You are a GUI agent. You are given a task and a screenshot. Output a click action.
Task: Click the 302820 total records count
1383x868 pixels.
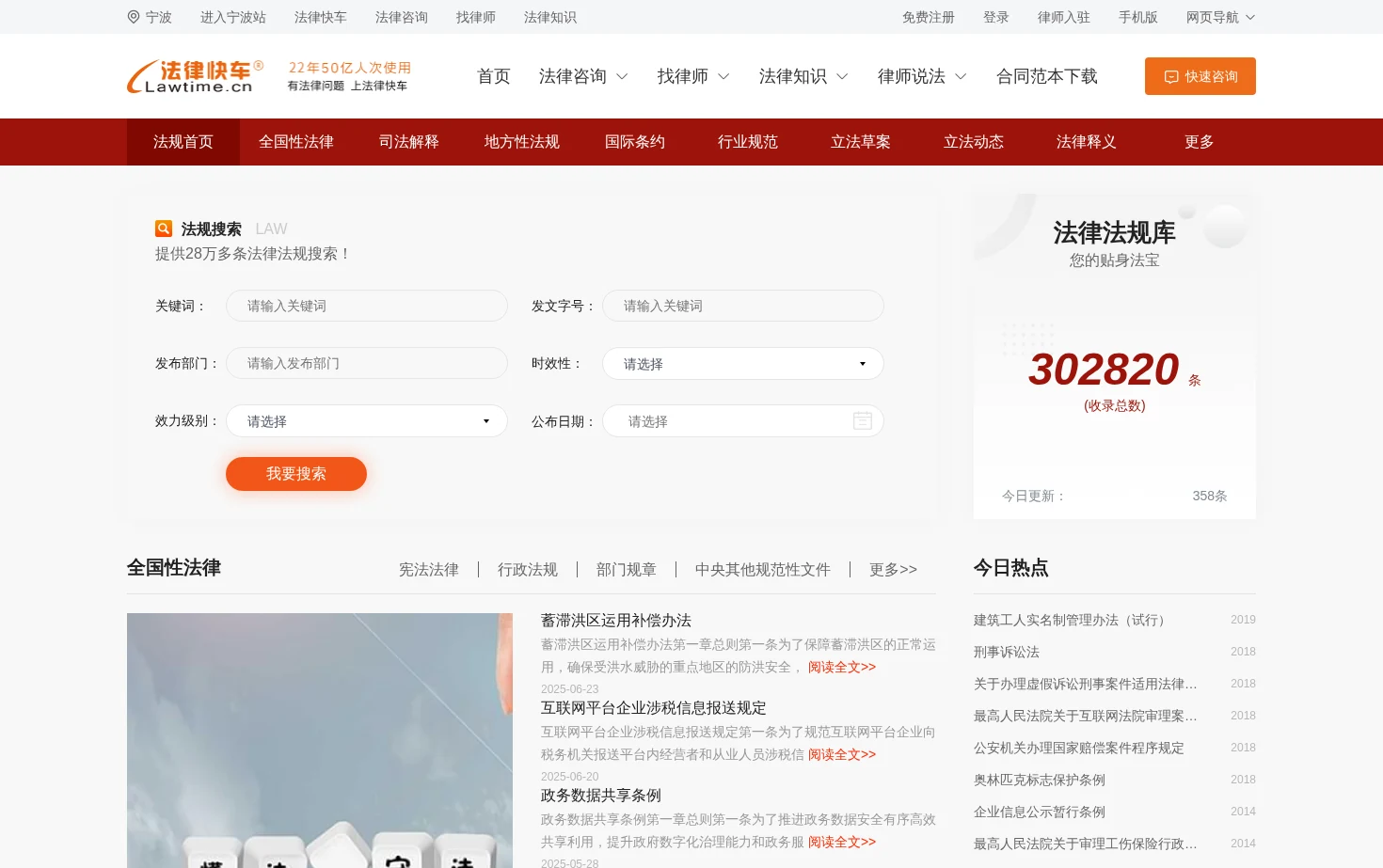[x=1104, y=370]
